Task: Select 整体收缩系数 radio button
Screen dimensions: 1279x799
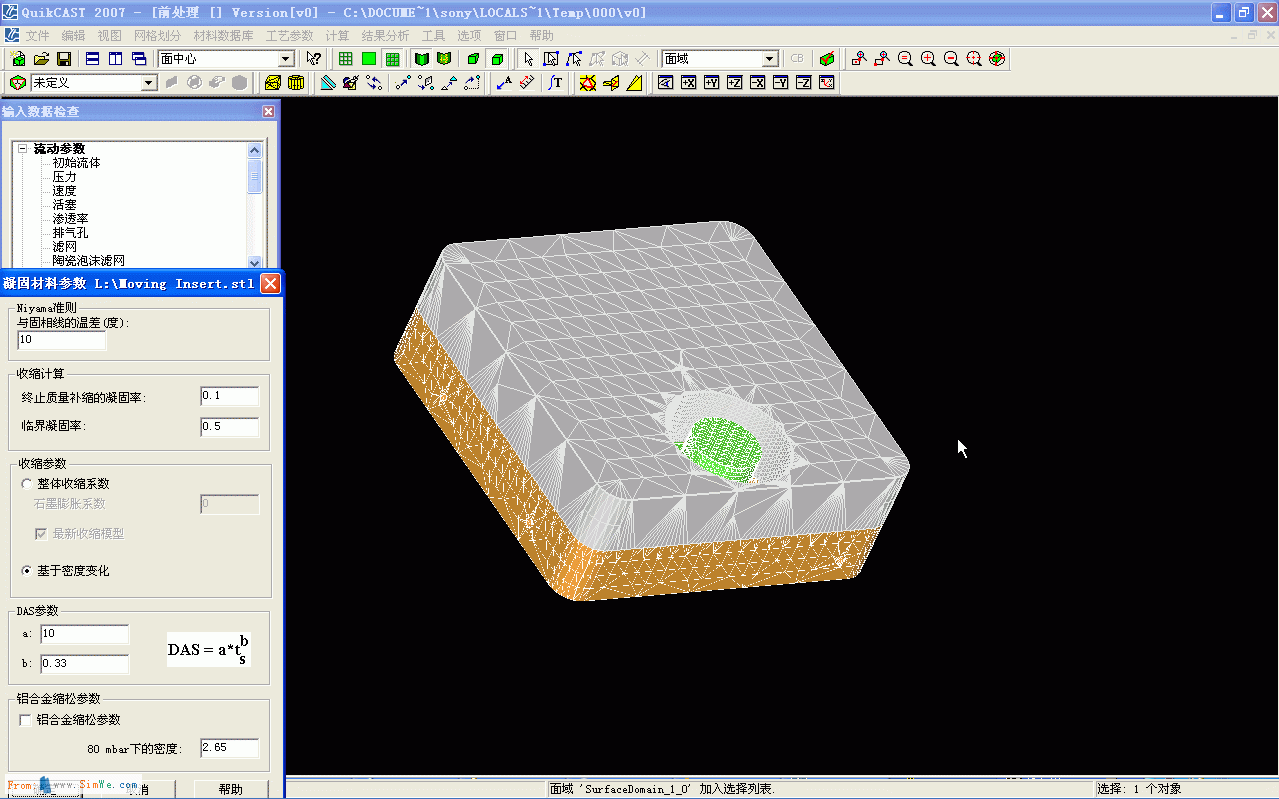Action: 26,484
